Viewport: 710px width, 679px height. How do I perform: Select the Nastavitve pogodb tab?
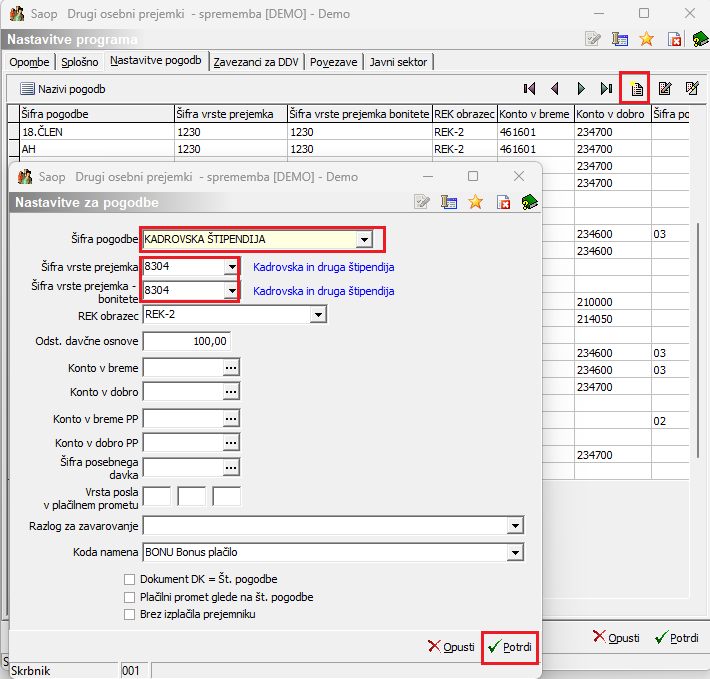(x=156, y=61)
